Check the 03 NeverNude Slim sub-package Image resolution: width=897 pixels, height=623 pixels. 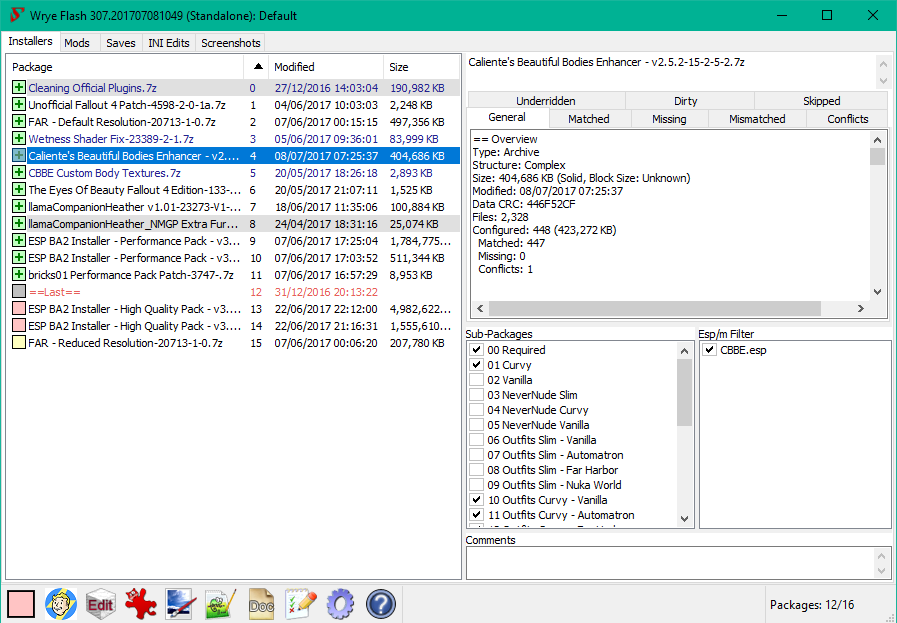(477, 395)
